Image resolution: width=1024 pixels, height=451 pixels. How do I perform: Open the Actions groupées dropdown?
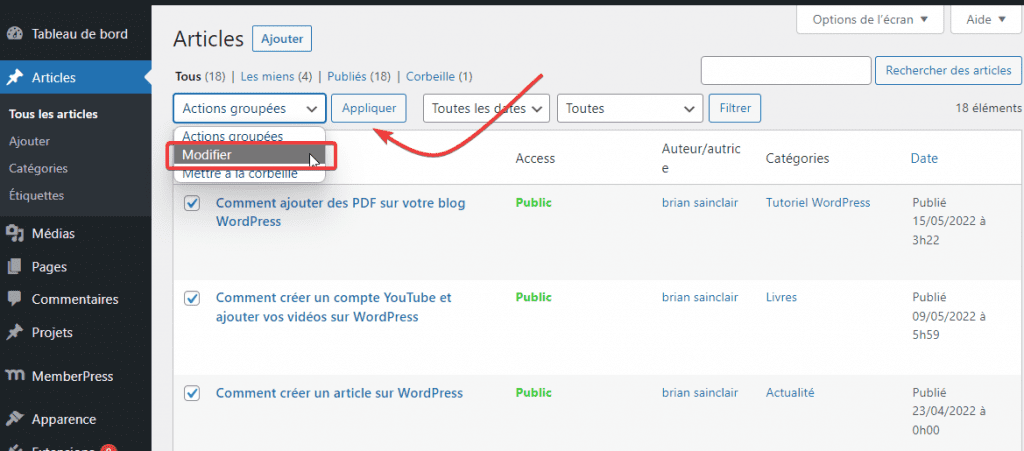(249, 108)
